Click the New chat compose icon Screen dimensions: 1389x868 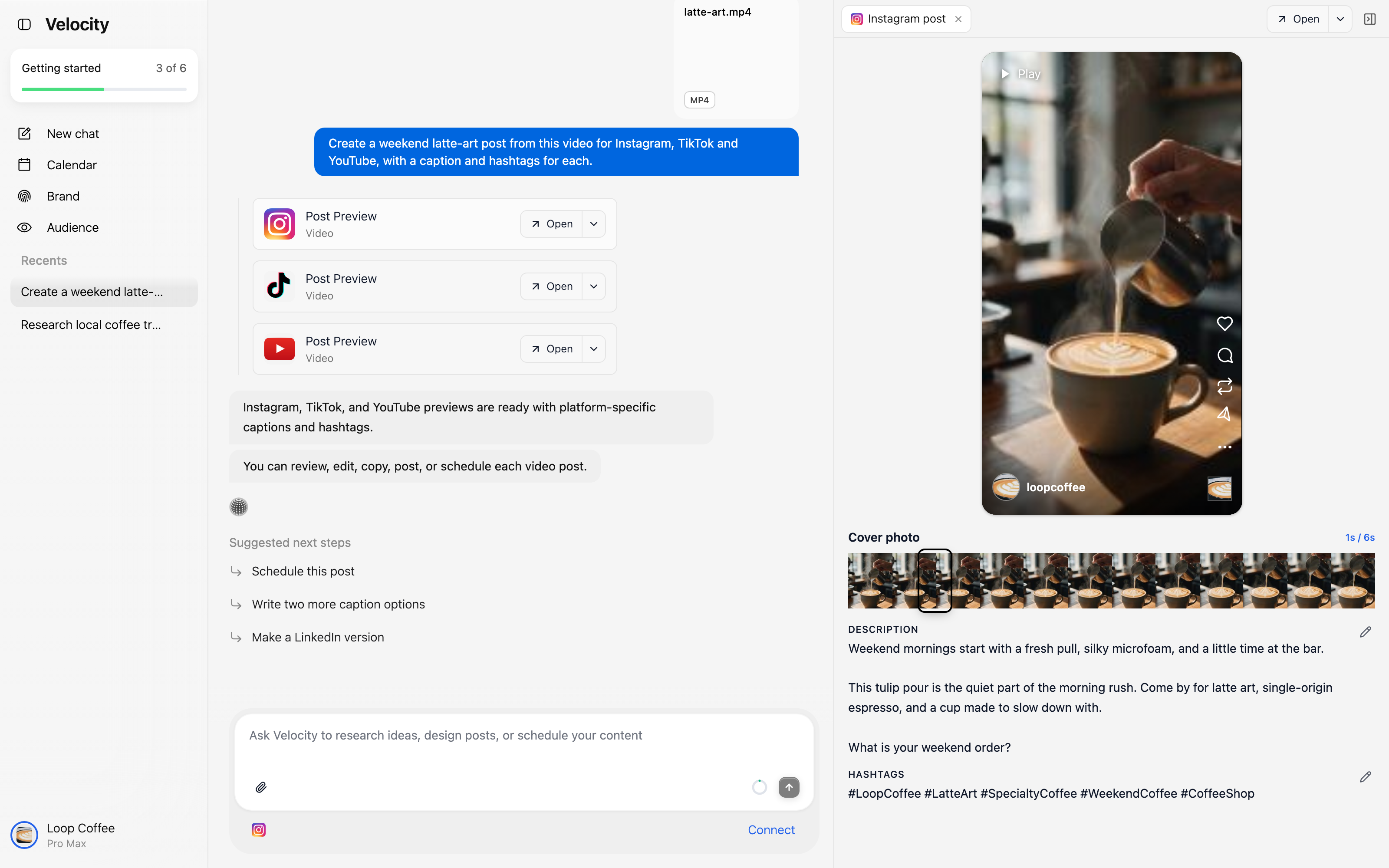24,134
